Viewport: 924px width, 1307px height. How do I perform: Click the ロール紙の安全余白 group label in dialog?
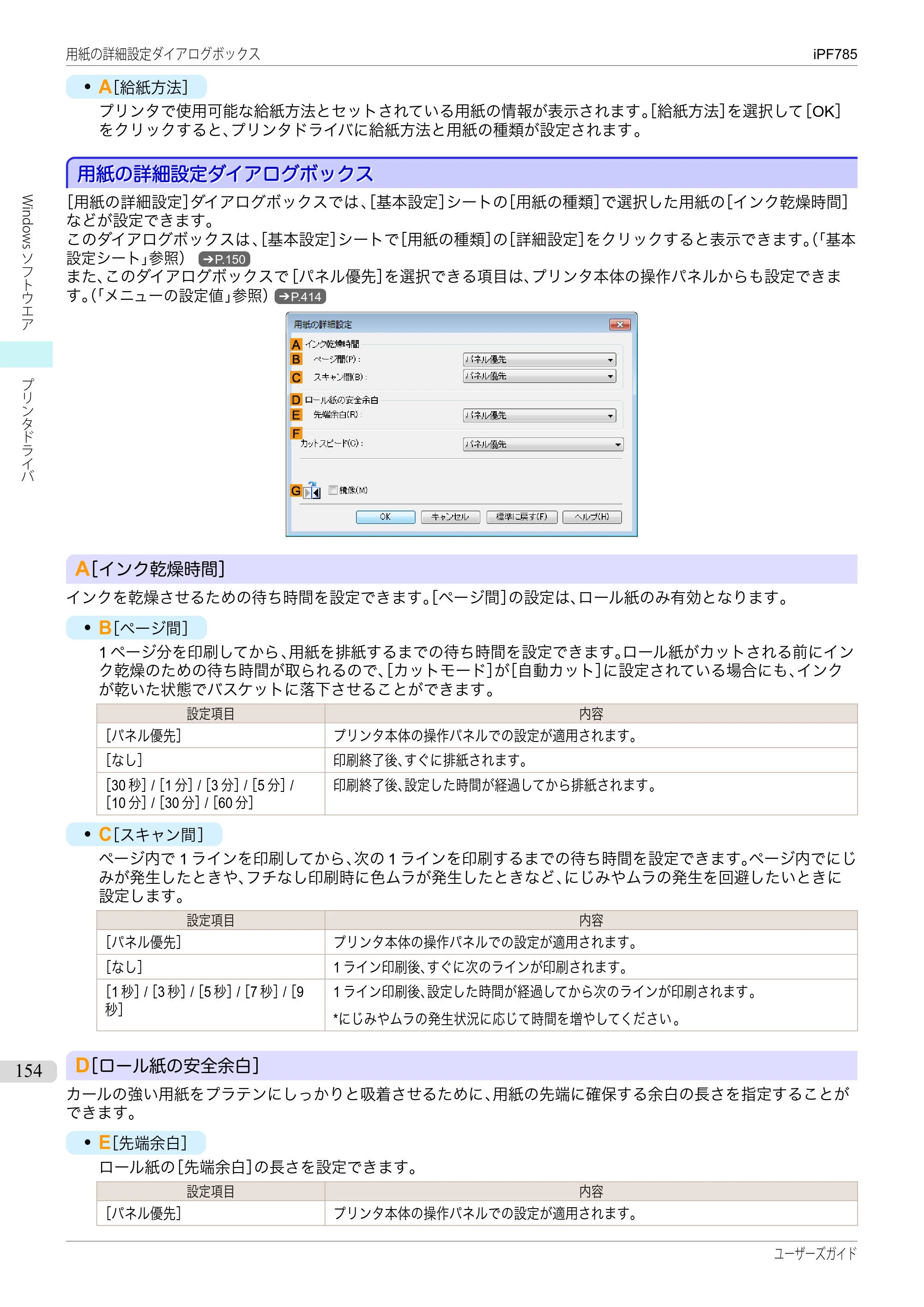[341, 400]
